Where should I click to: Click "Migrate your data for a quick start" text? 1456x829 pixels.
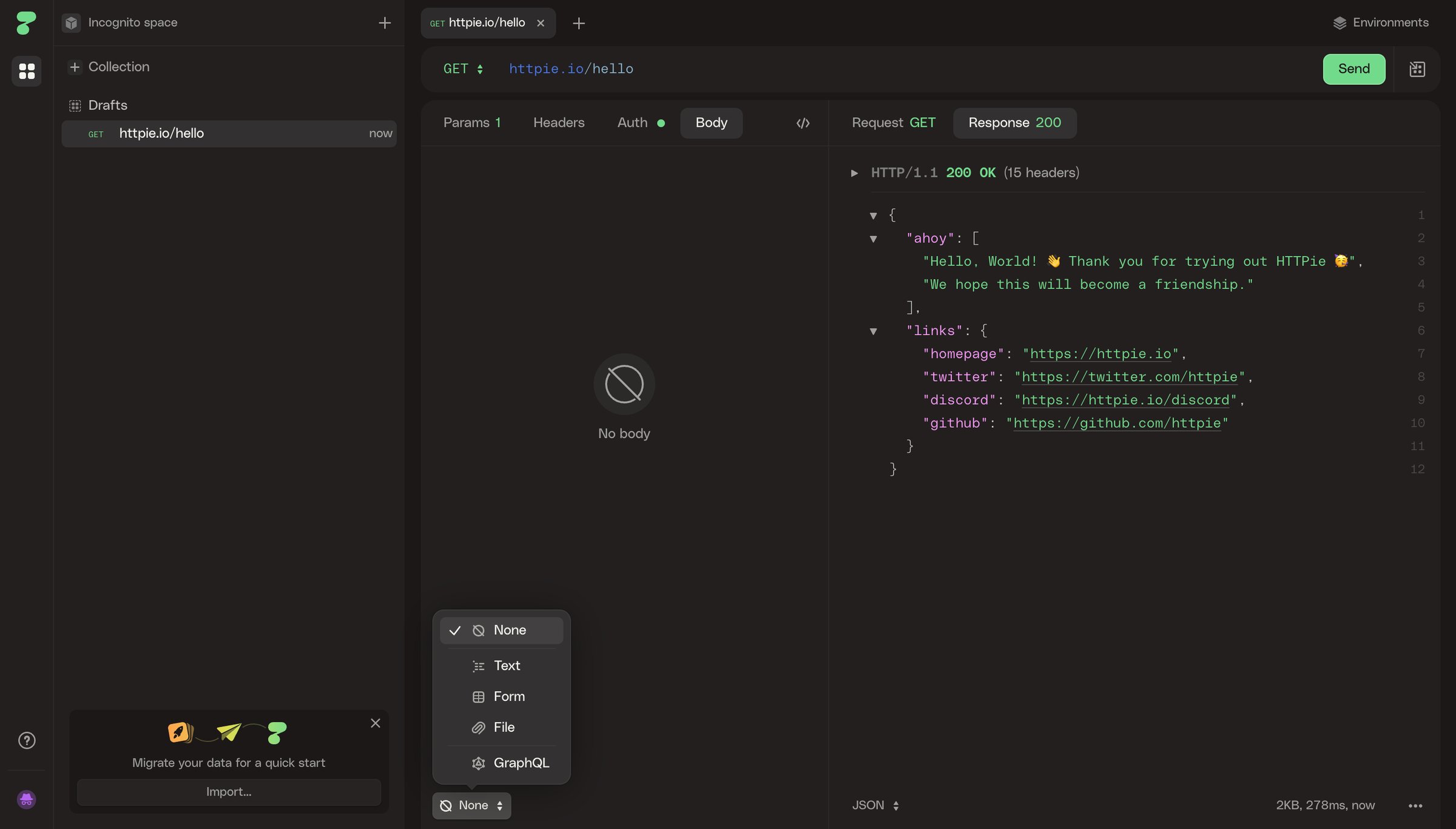click(229, 763)
